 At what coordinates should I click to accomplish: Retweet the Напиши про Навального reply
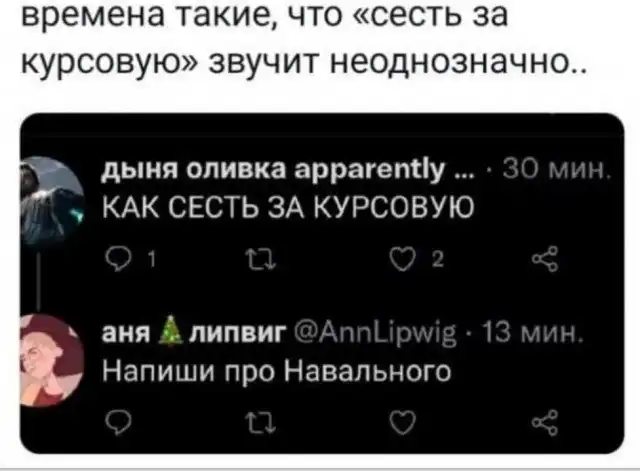tap(261, 422)
